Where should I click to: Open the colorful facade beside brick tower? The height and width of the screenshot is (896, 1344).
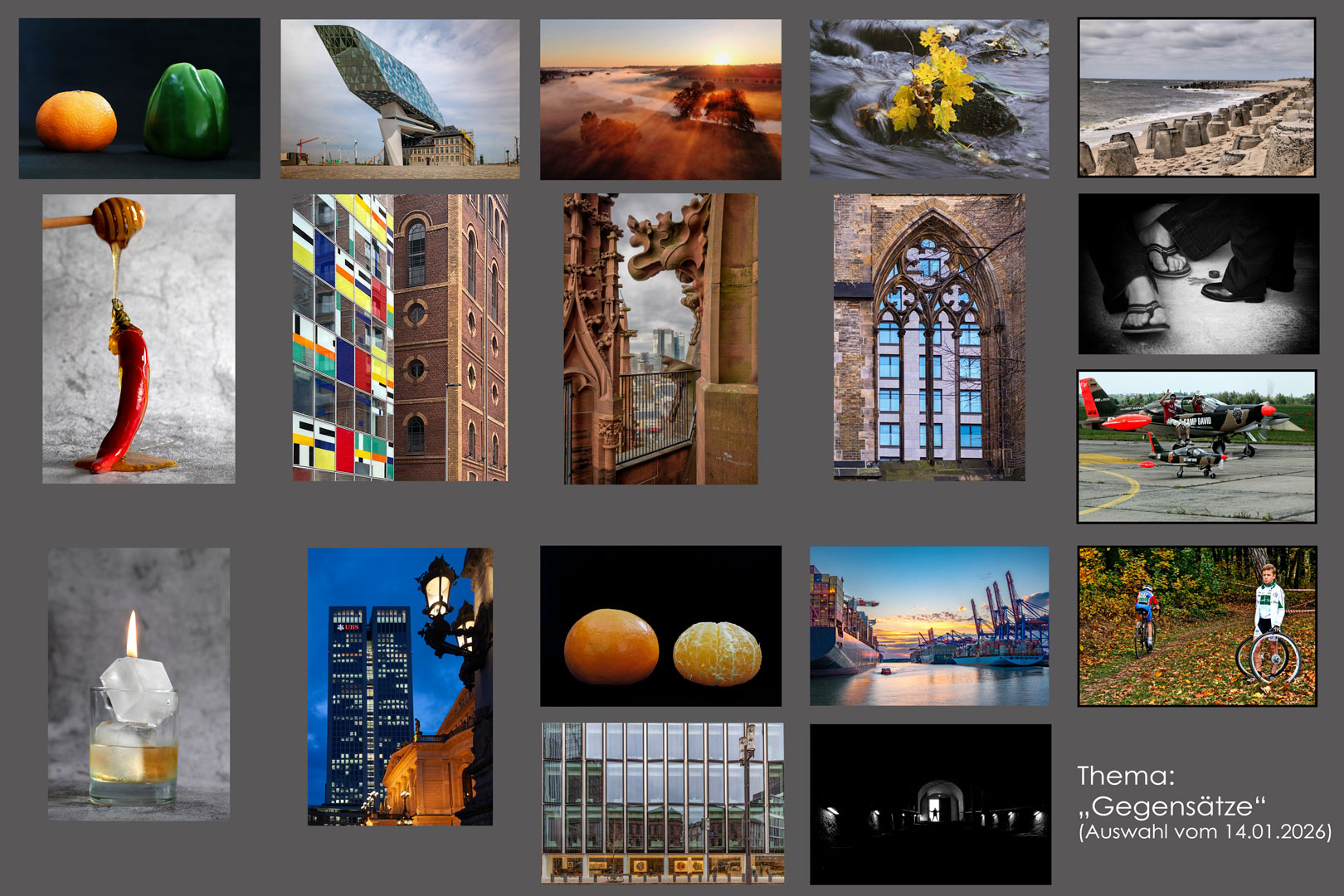click(400, 338)
